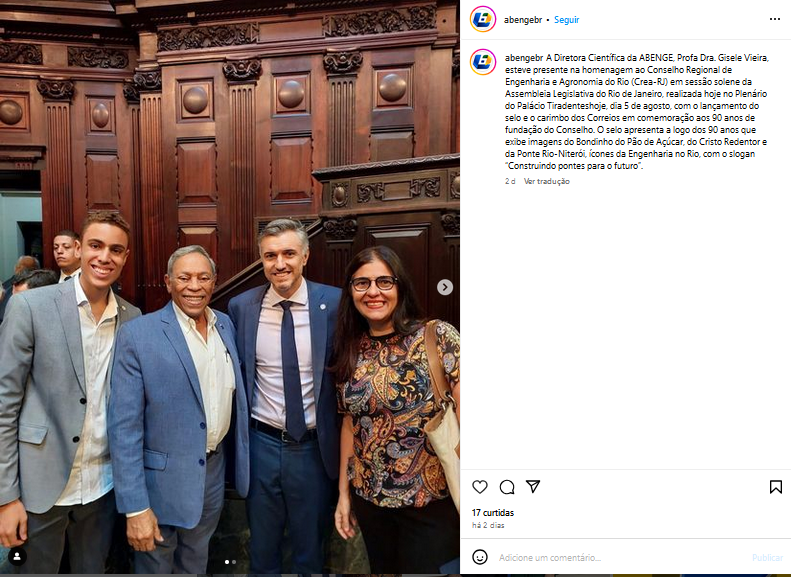Go to next photo with arrow
Viewport: 791px width, 577px height.
tap(444, 287)
